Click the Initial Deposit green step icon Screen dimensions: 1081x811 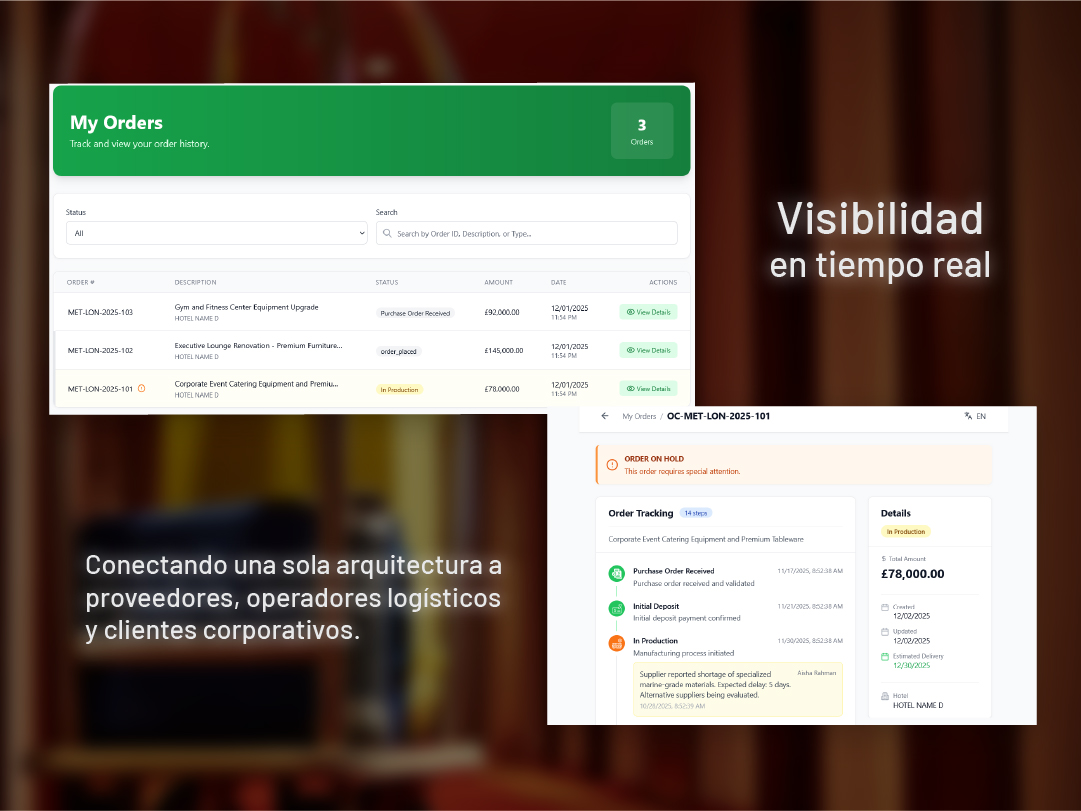tap(617, 608)
